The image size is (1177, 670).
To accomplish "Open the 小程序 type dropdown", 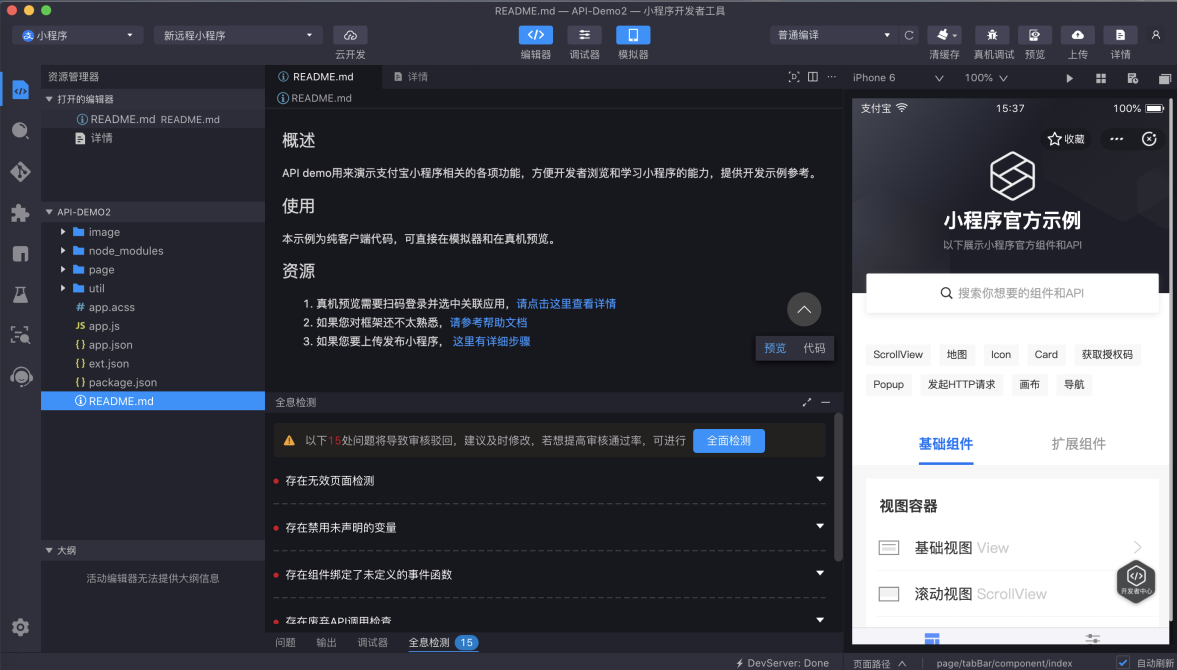I will point(77,35).
